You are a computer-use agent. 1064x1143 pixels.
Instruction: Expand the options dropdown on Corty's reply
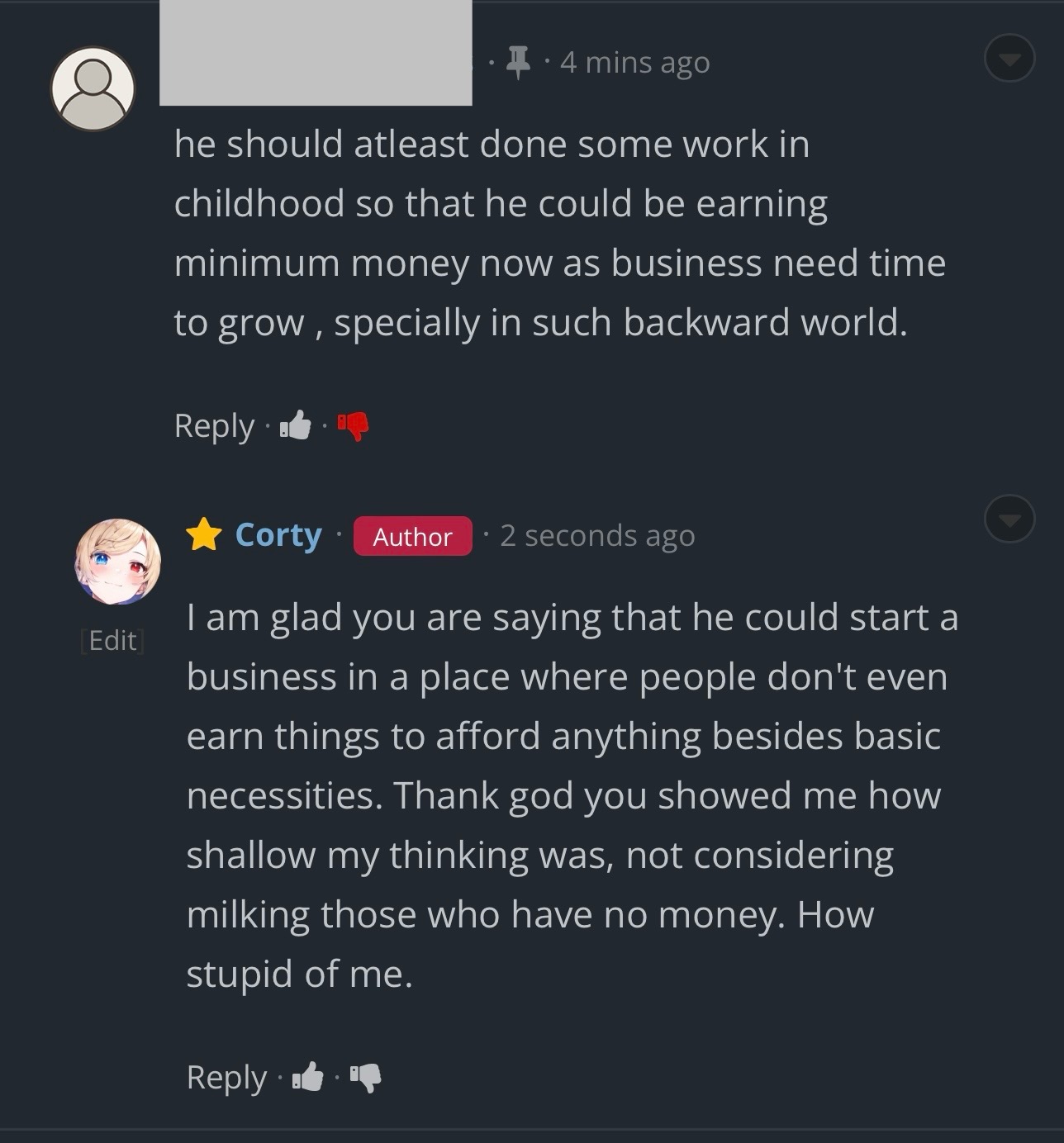coord(1009,519)
